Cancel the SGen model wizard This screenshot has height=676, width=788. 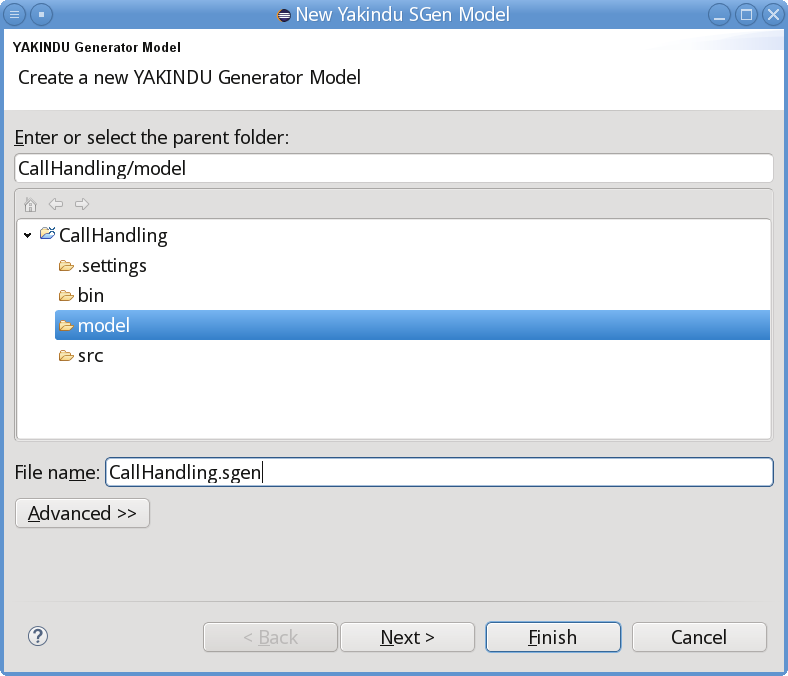[x=699, y=637]
